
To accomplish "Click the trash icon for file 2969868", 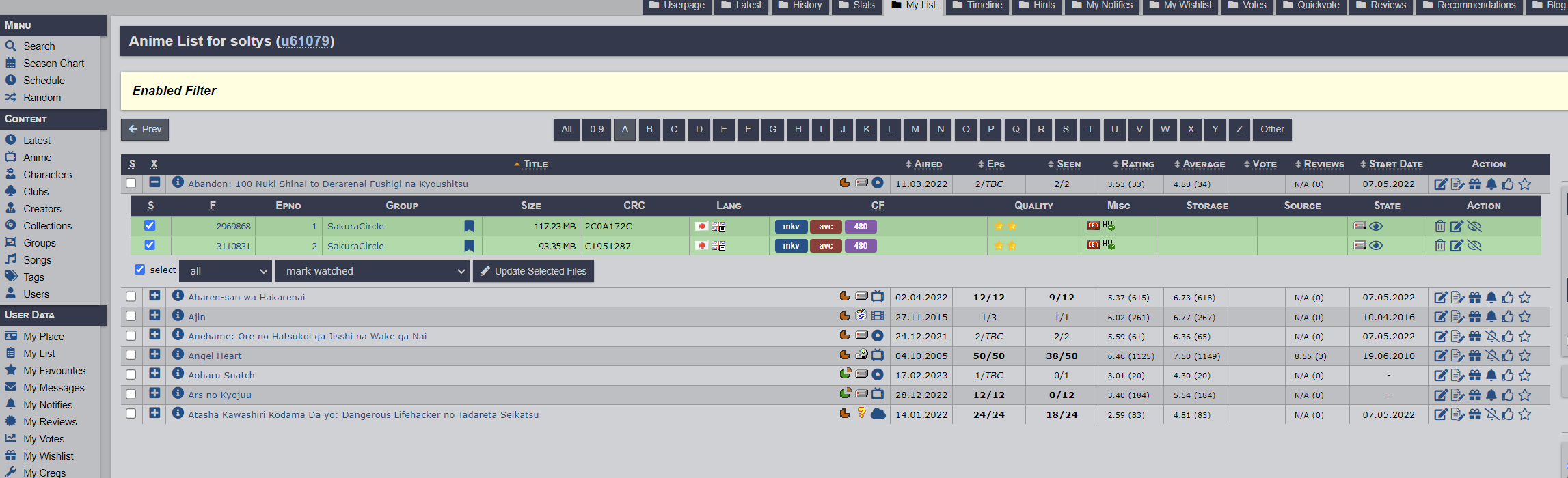I will [x=1439, y=226].
